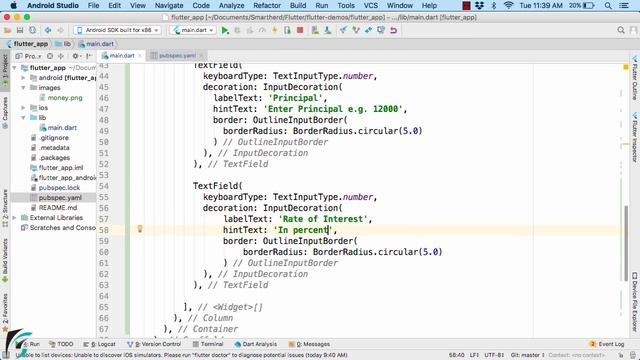
Task: Open the Android SDK device selector dropdown
Action: pos(117,30)
